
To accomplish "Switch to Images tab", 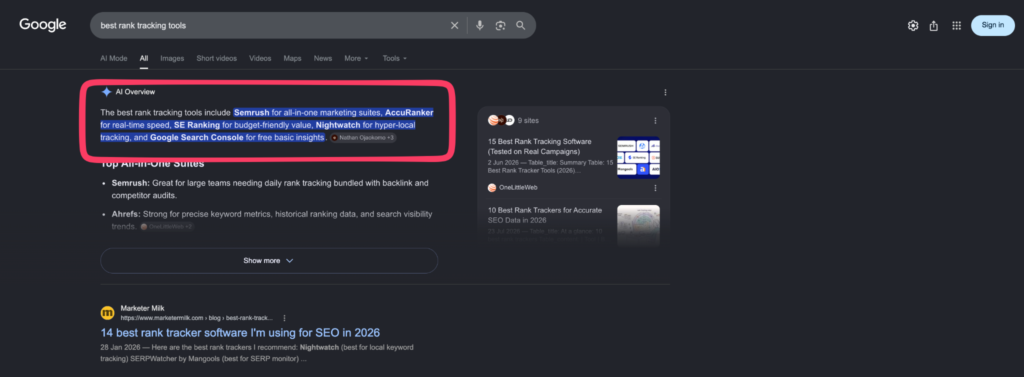I will coord(172,58).
